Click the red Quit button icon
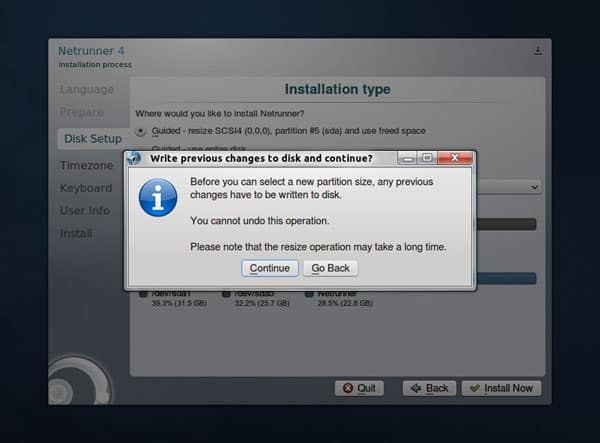This screenshot has height=443, width=600. [x=348, y=388]
